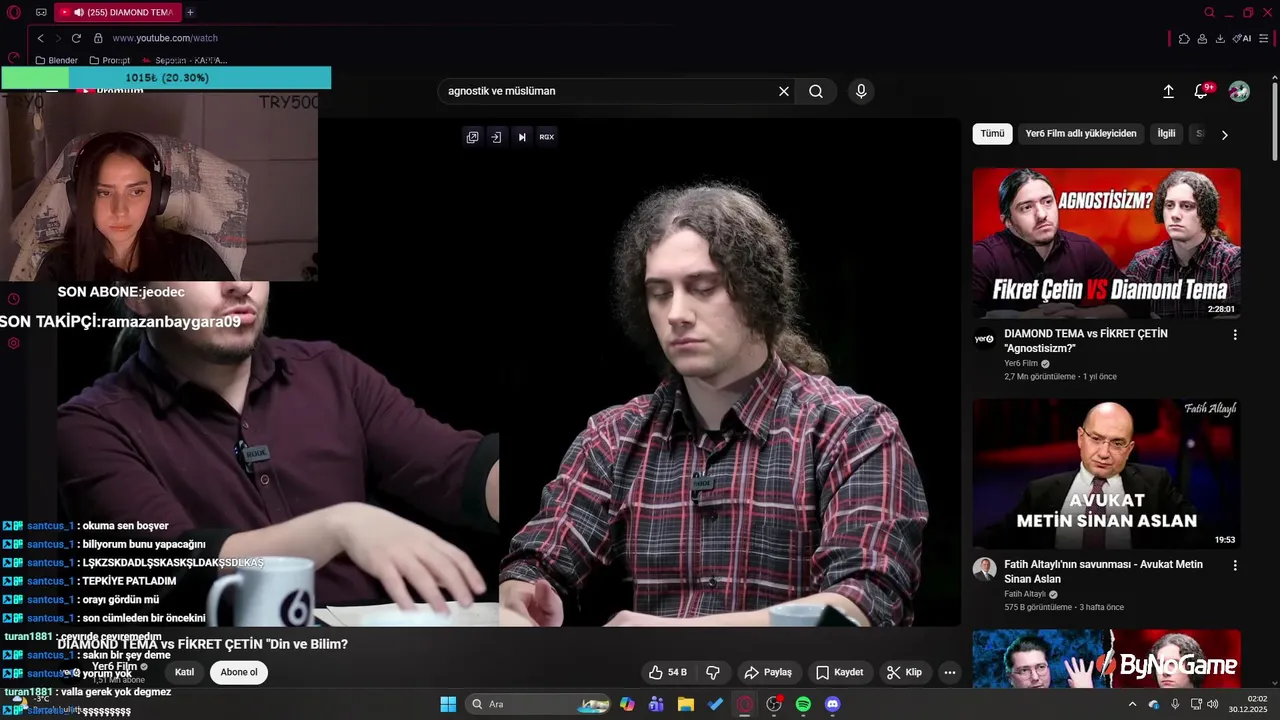
Task: Open the Avukat Metin Sinan Aslan thumbnail
Action: tap(1106, 474)
